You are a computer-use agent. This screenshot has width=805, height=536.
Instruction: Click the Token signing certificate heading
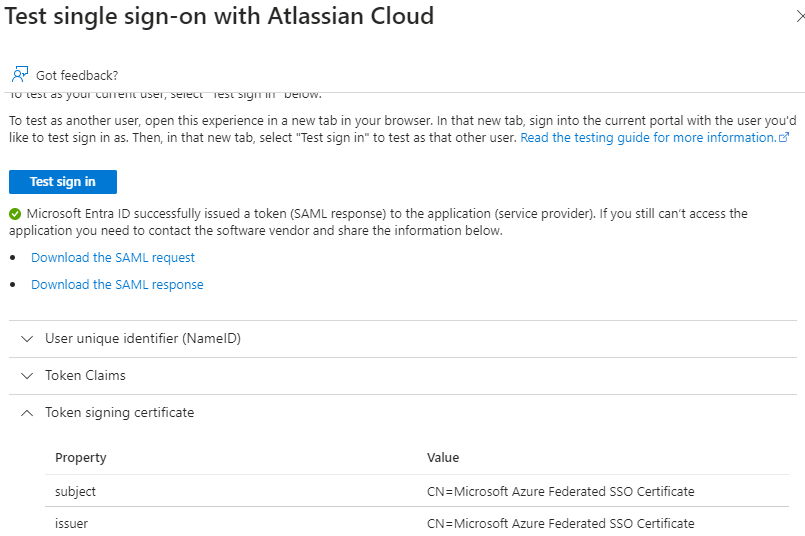click(120, 412)
